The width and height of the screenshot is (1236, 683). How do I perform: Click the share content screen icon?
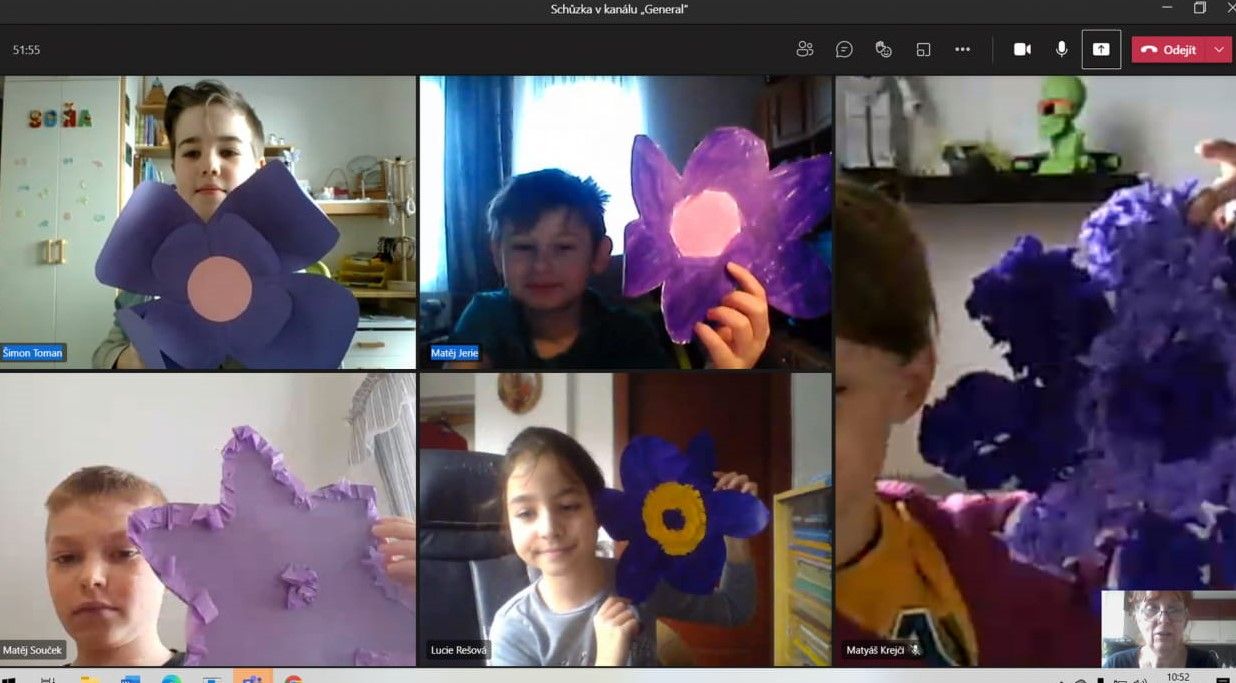click(1101, 49)
